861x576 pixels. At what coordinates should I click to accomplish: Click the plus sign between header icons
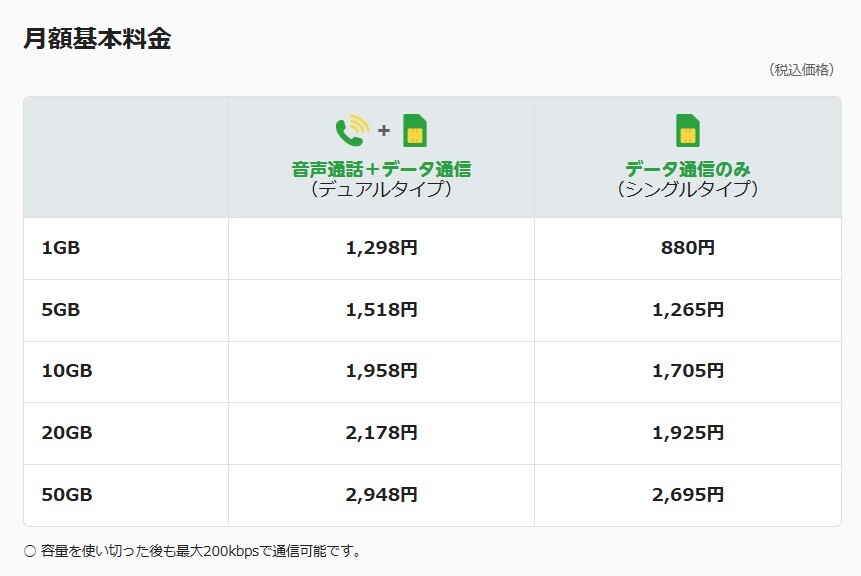383,131
